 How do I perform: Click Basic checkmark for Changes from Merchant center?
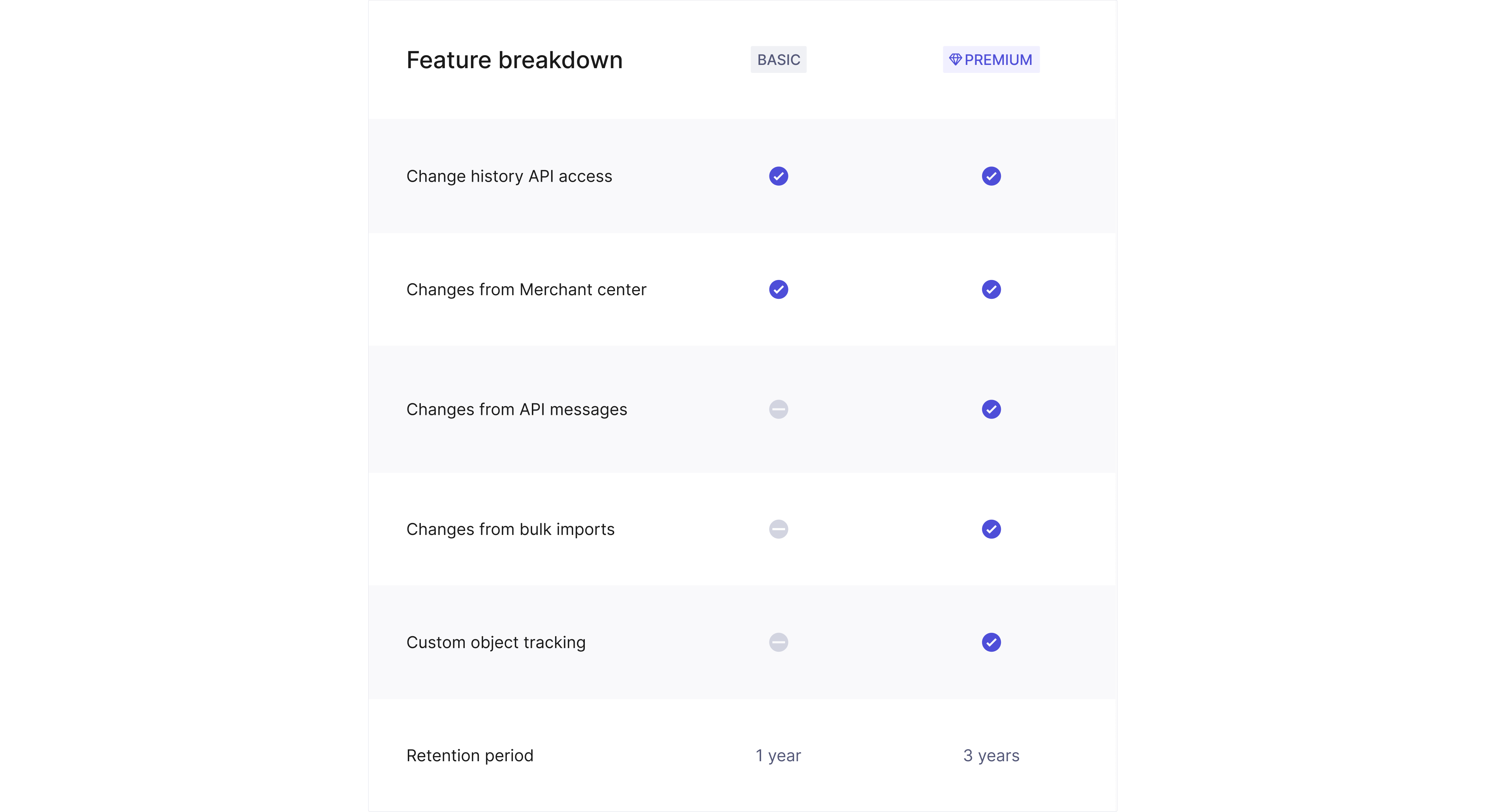(778, 289)
